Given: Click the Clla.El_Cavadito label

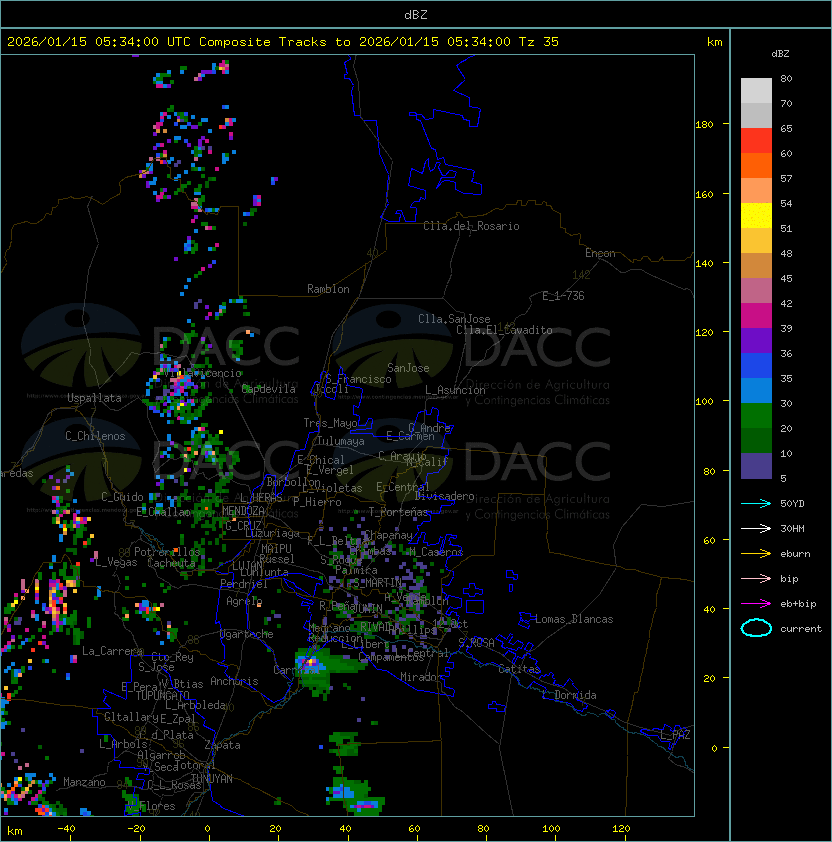Looking at the screenshot, I should point(504,330).
